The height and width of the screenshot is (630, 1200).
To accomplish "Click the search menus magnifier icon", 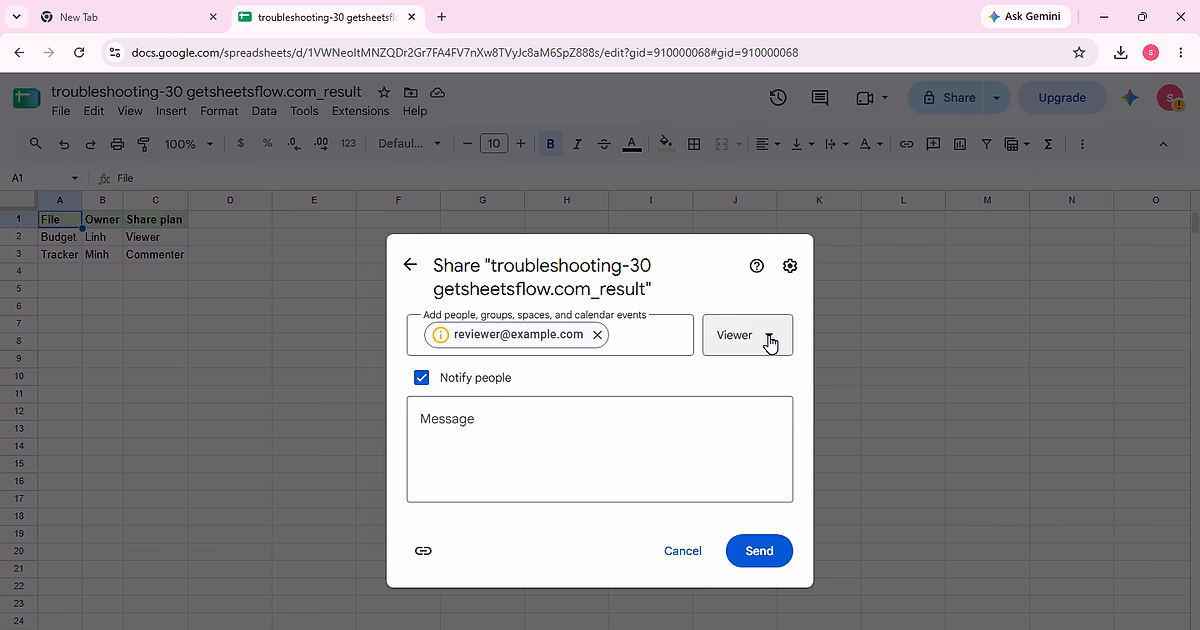I will click(36, 144).
